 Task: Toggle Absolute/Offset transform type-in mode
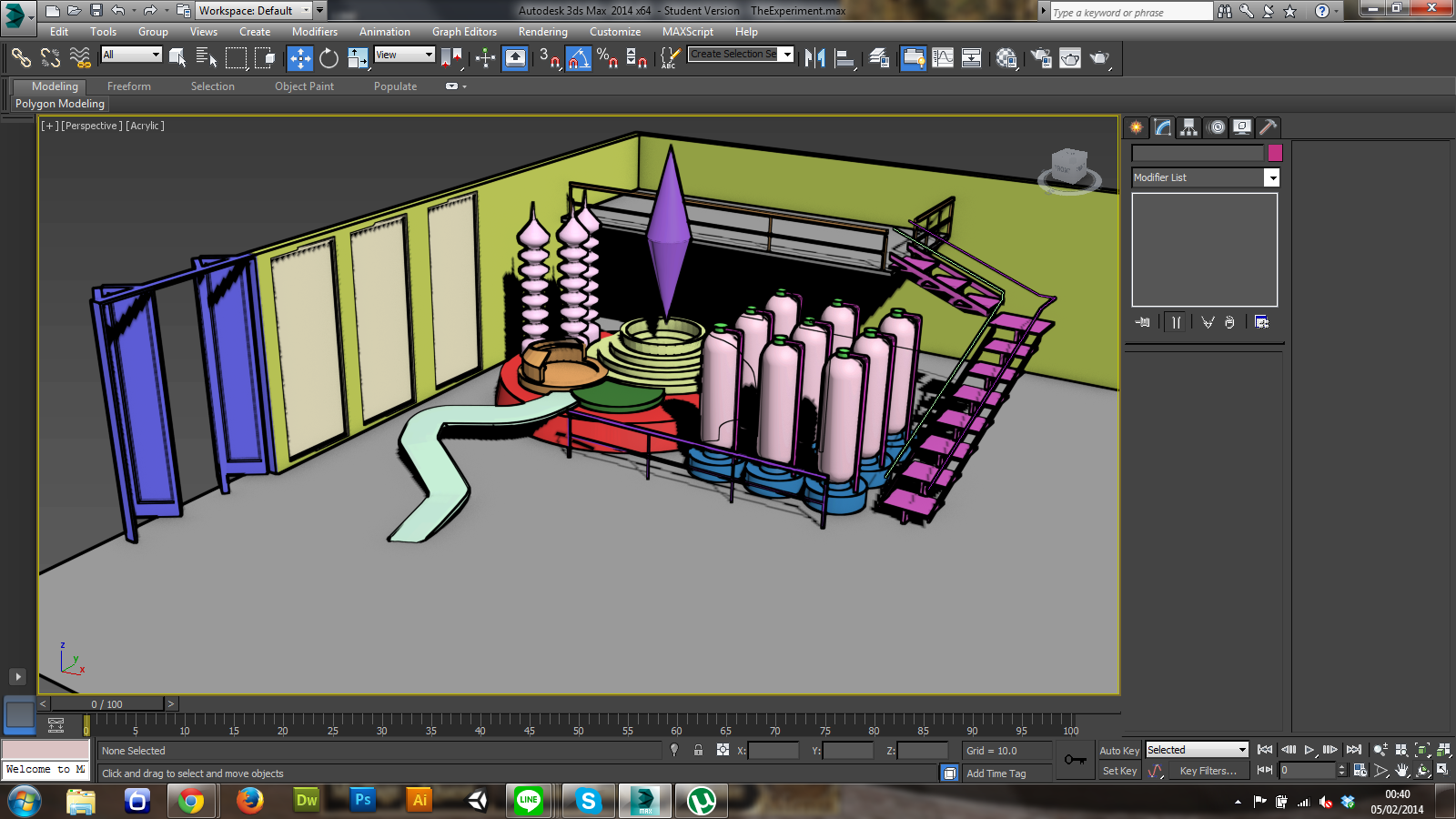pyautogui.click(x=723, y=751)
